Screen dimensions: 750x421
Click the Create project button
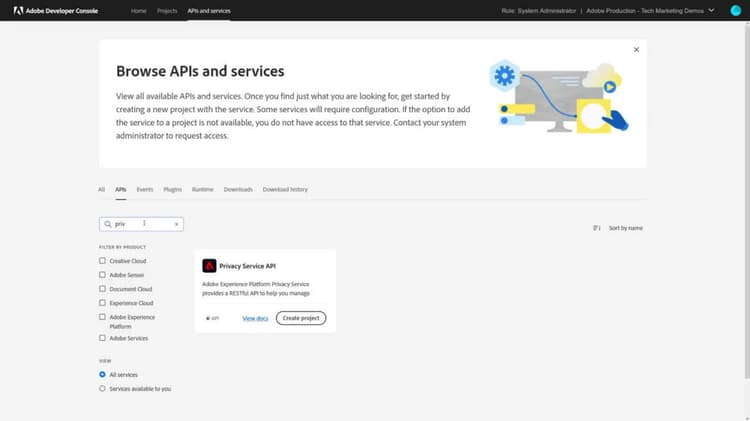click(x=301, y=318)
